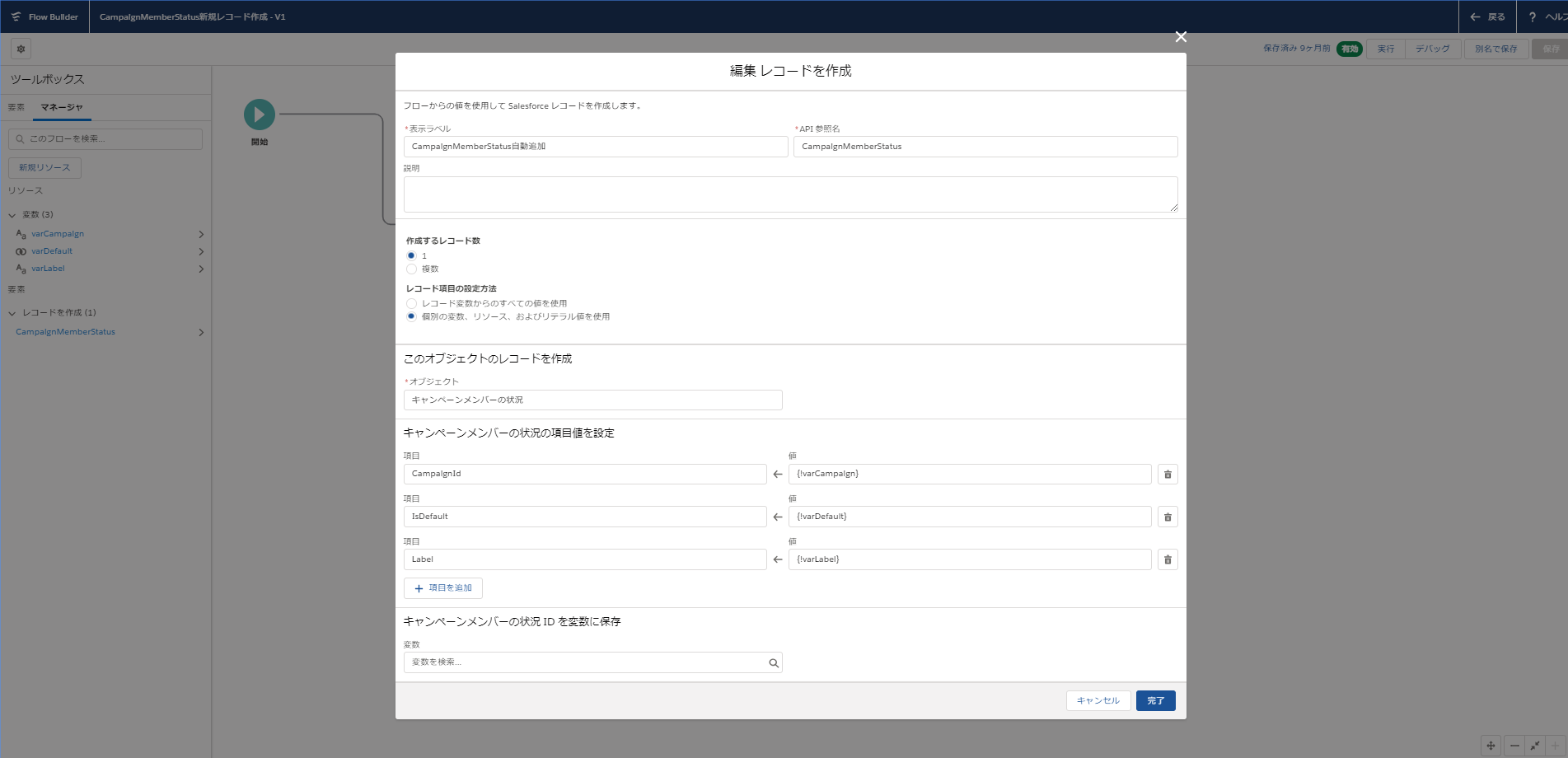Click the キャンセル button
The height and width of the screenshot is (758, 1568).
point(1098,701)
